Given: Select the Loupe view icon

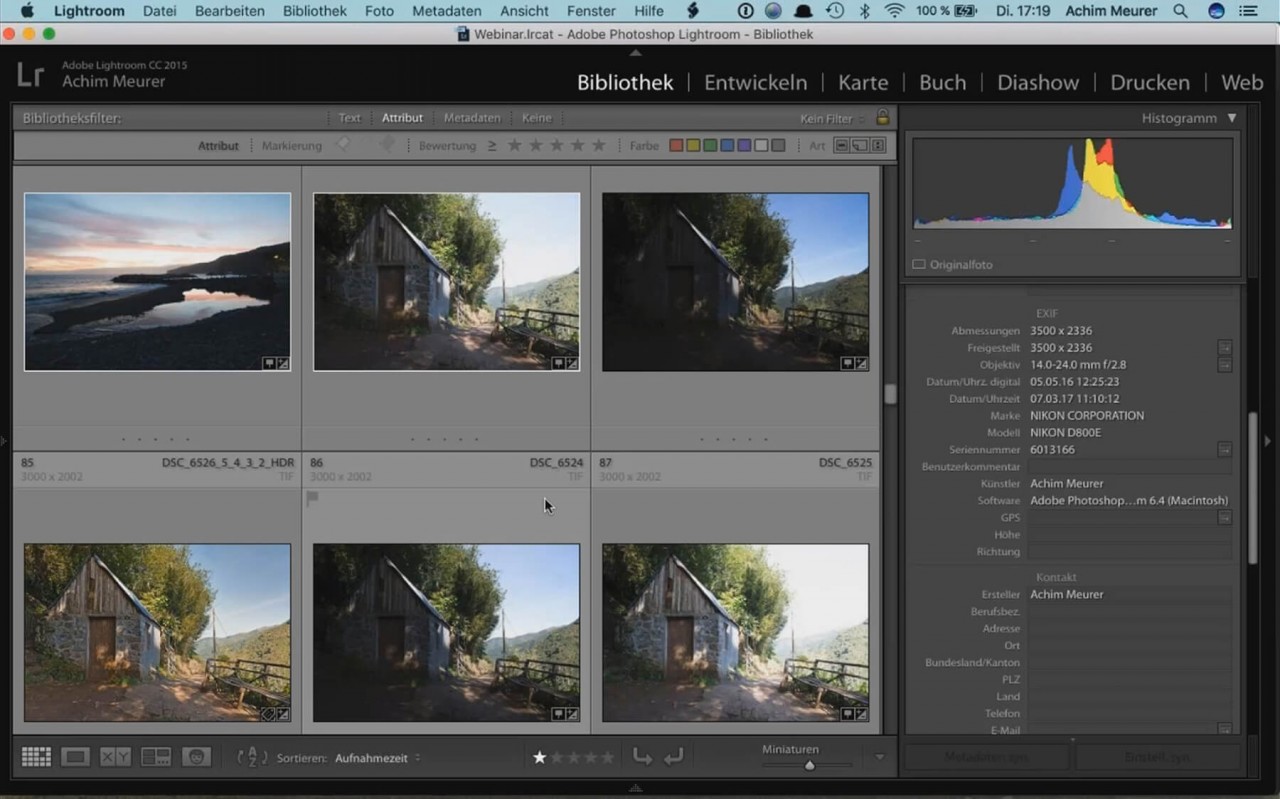Looking at the screenshot, I should coord(75,757).
